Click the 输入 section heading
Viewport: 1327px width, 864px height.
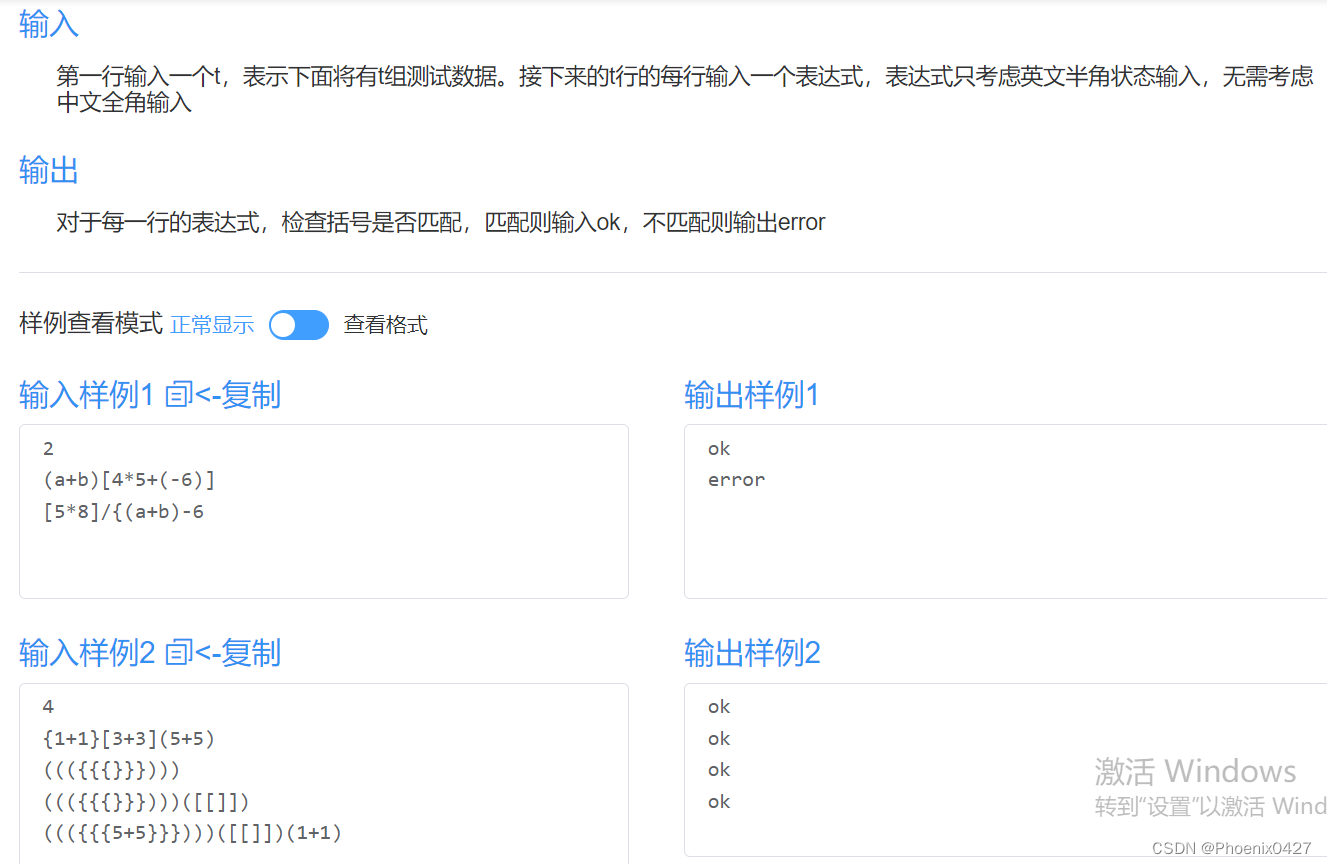(49, 24)
